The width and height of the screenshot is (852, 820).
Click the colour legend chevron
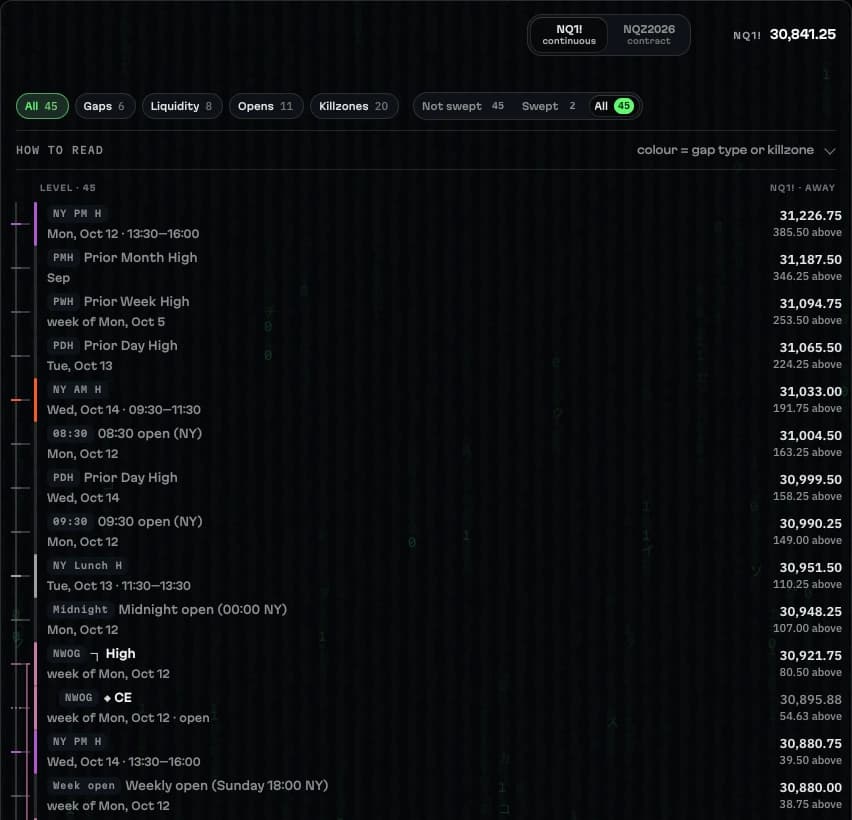[x=830, y=151]
